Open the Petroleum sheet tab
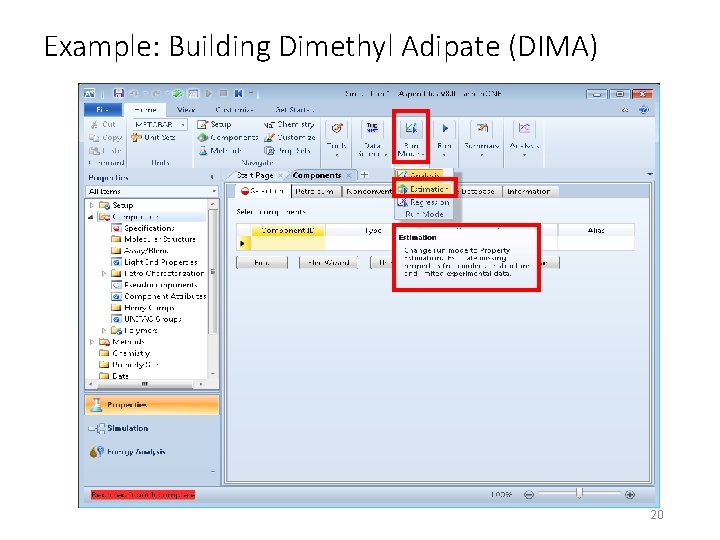The width and height of the screenshot is (720, 540). coord(315,191)
